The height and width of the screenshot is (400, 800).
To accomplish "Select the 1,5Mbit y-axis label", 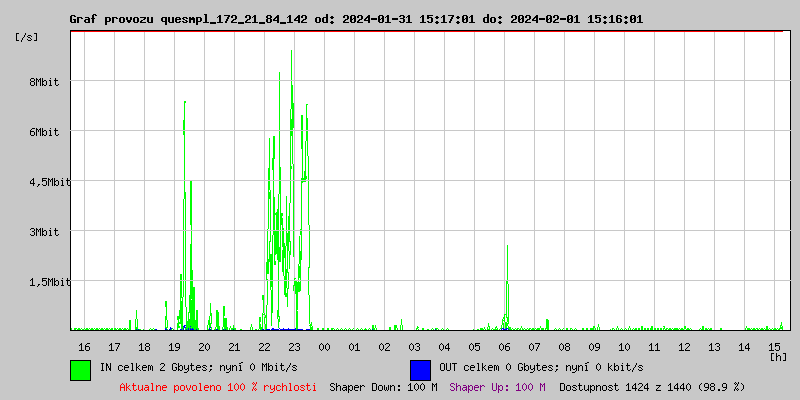I will pos(47,282).
